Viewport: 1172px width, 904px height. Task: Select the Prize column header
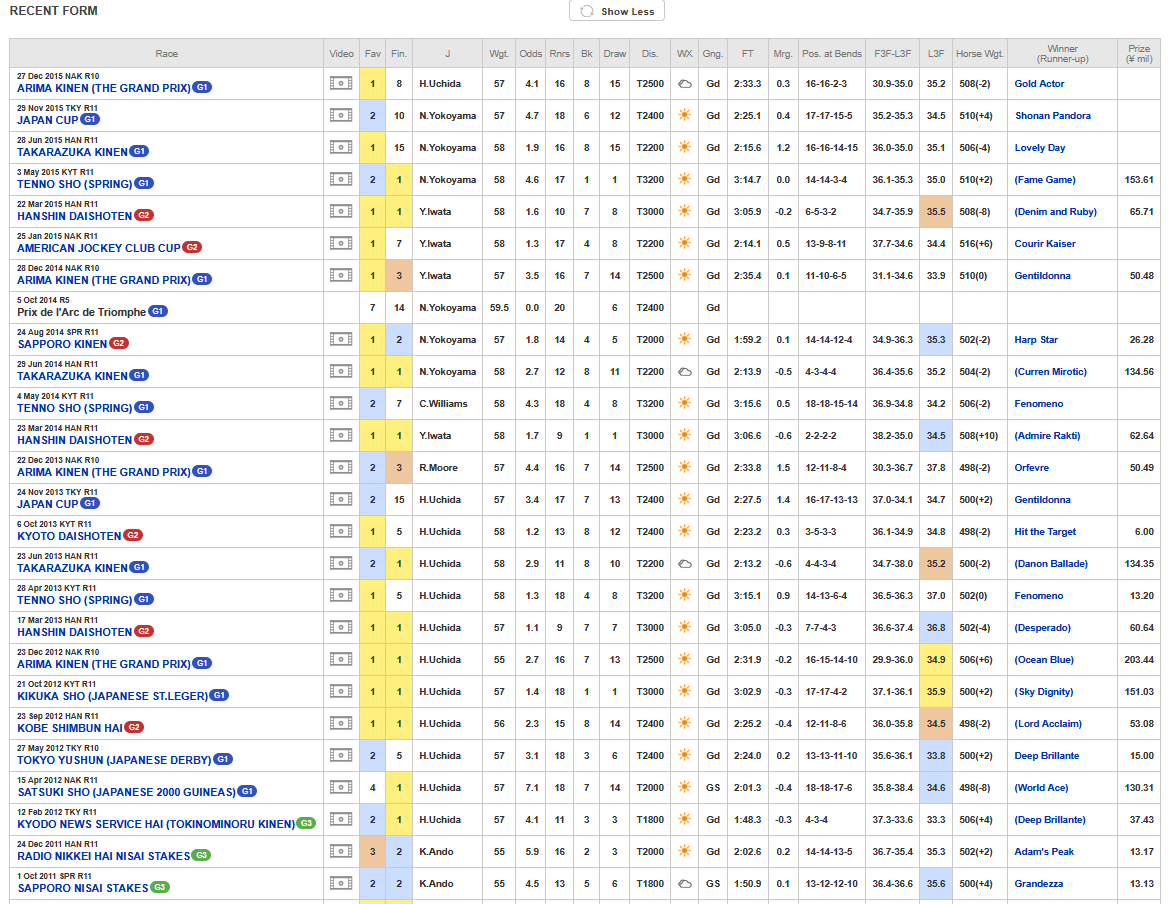1139,54
